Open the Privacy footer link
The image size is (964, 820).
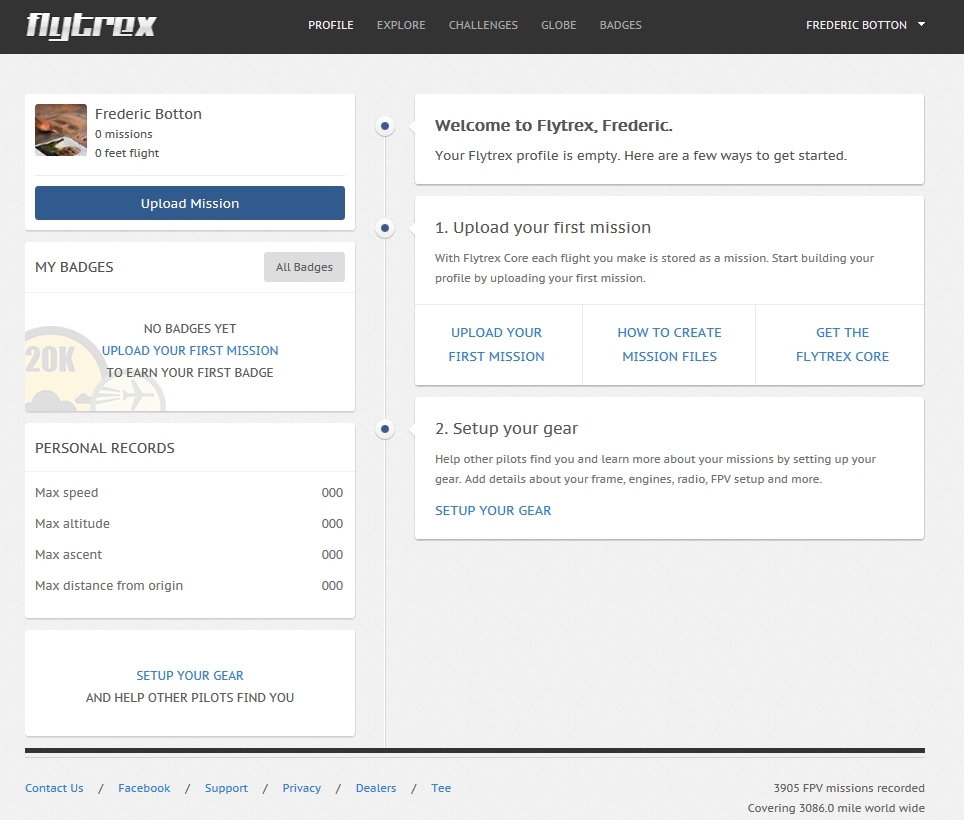301,788
